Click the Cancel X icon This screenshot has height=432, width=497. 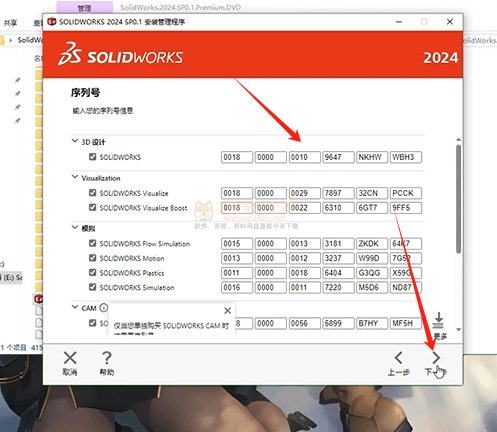pyautogui.click(x=70, y=358)
